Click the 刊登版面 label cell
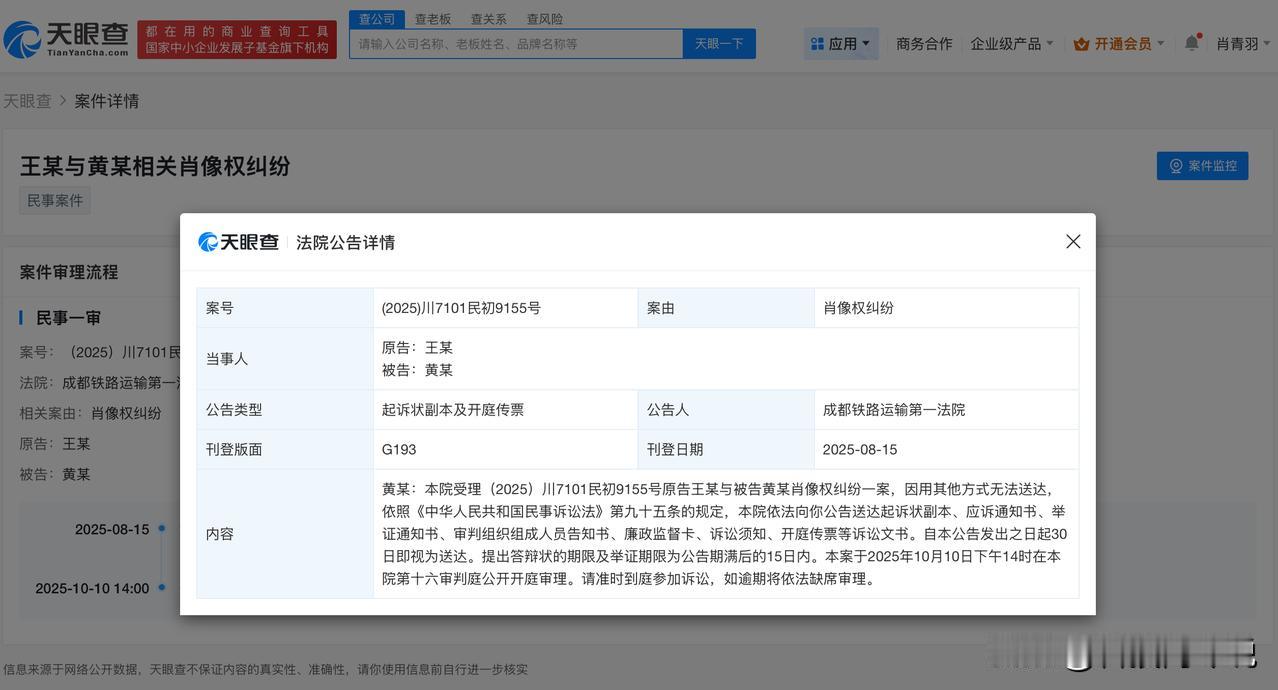 (x=285, y=450)
